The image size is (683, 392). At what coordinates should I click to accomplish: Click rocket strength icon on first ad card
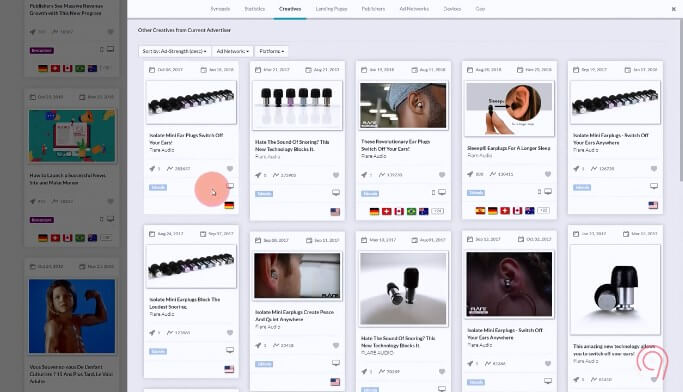(x=152, y=169)
